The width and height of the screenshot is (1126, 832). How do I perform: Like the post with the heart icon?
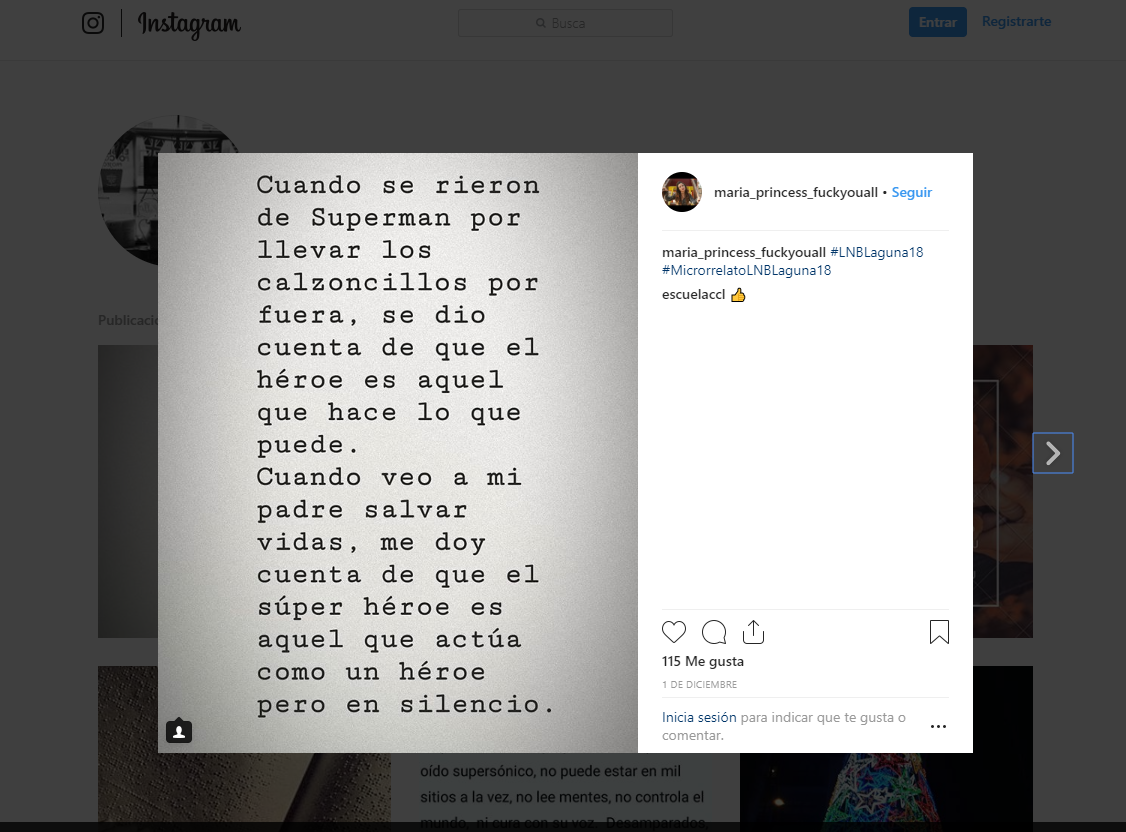(x=674, y=632)
